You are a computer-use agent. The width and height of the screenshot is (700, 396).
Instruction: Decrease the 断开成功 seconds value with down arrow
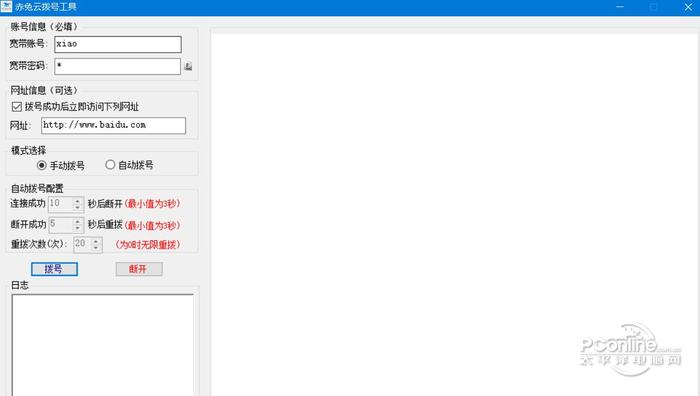(78, 228)
